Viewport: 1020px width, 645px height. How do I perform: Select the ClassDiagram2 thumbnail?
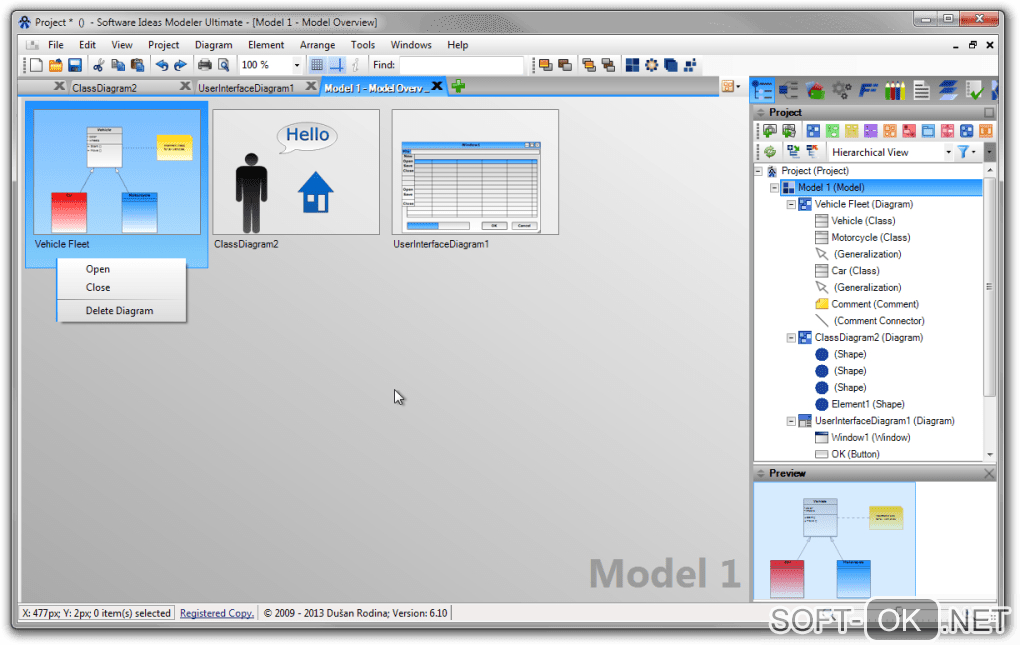click(x=296, y=172)
